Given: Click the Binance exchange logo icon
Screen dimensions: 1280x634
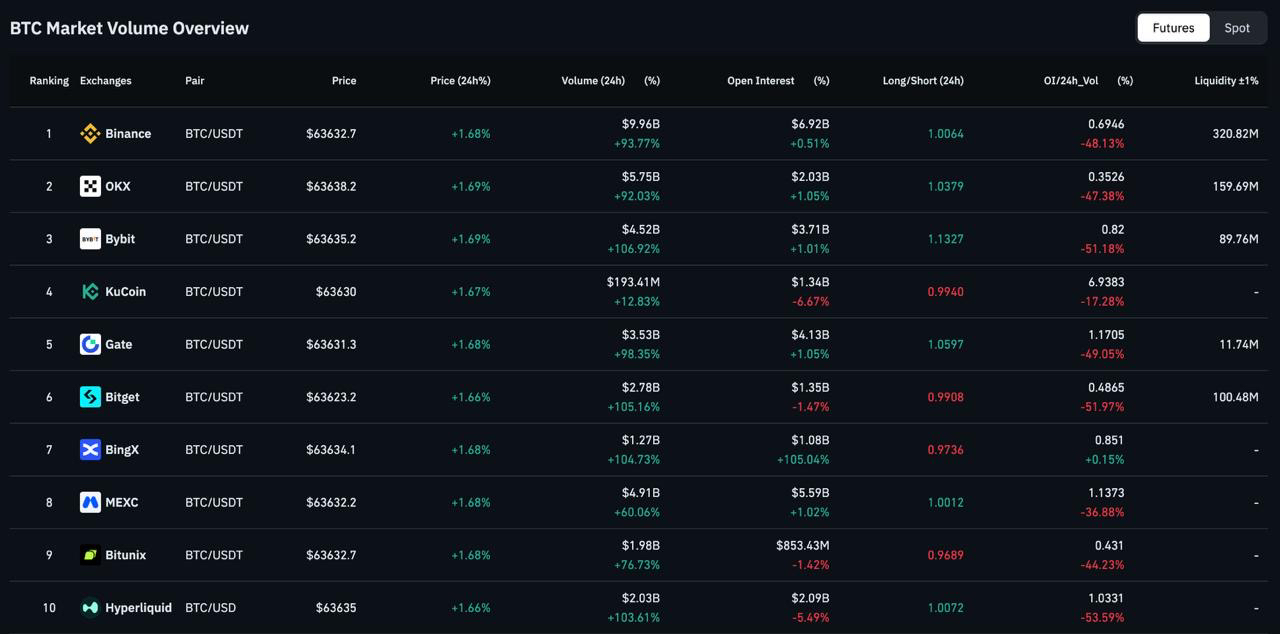Looking at the screenshot, I should 90,134.
